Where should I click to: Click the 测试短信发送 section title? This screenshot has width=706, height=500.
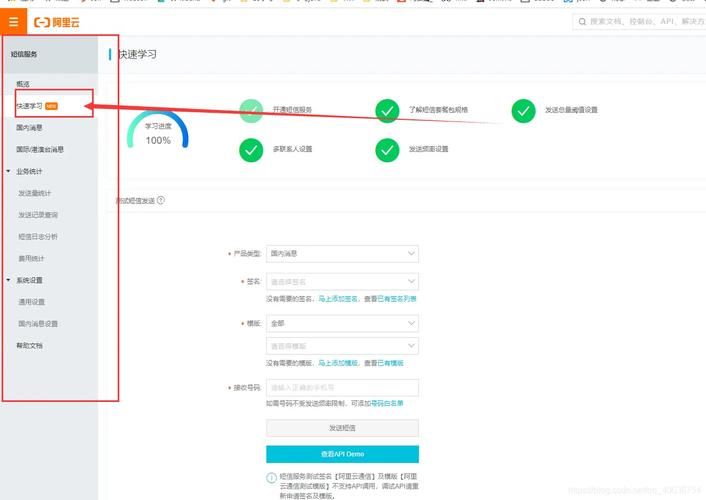click(x=136, y=200)
